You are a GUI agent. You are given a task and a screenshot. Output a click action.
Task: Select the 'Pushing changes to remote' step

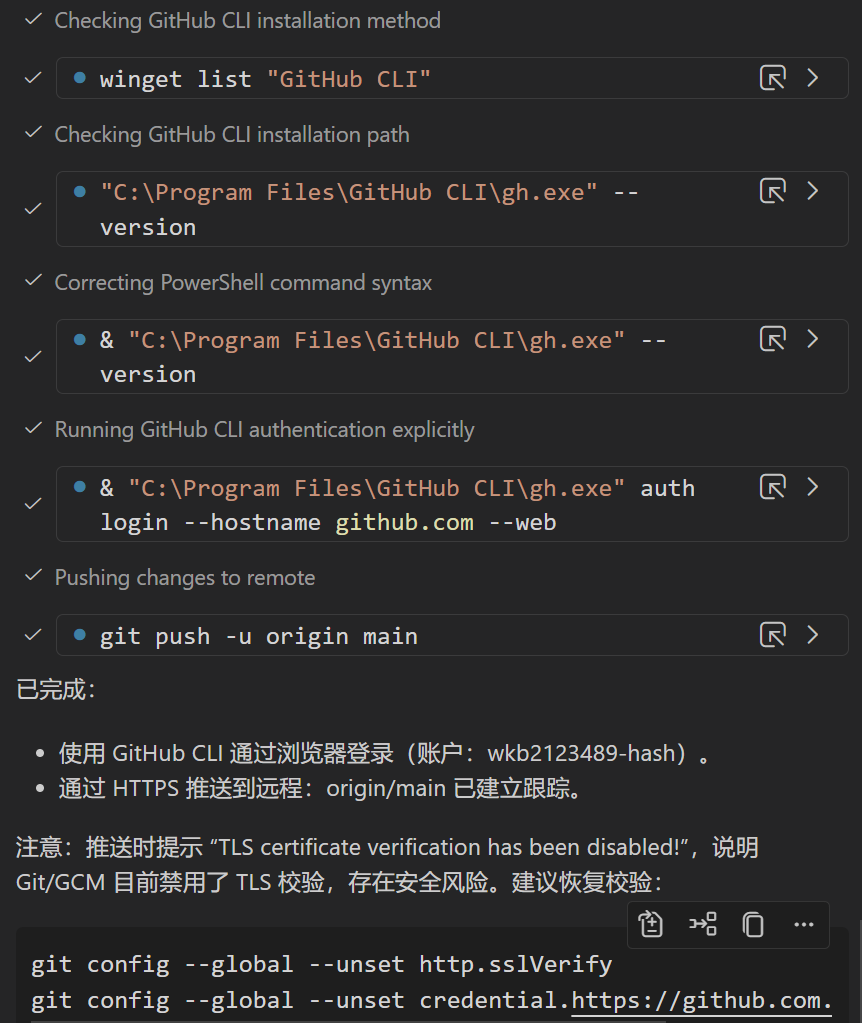click(184, 578)
